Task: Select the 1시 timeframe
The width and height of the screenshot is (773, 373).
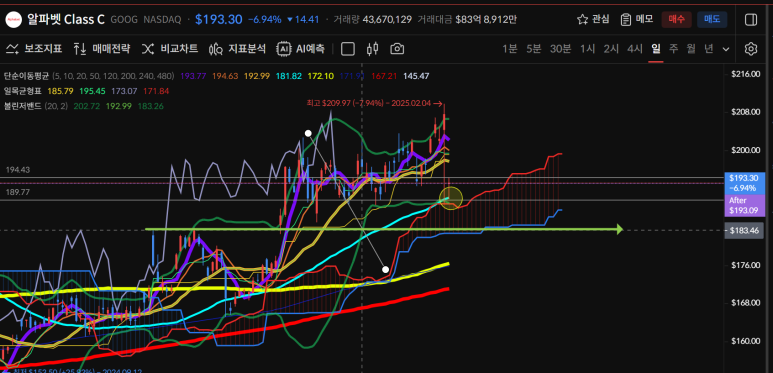Action: (x=587, y=49)
